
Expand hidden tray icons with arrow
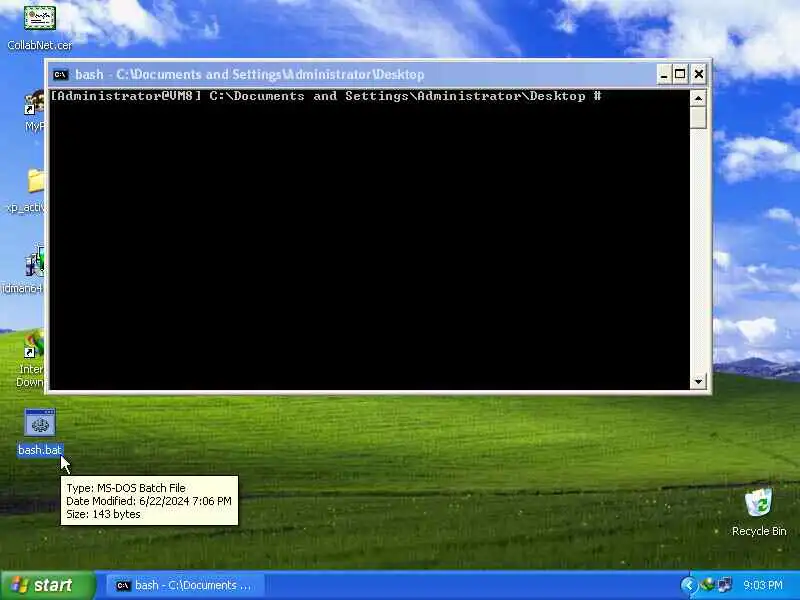[688, 585]
